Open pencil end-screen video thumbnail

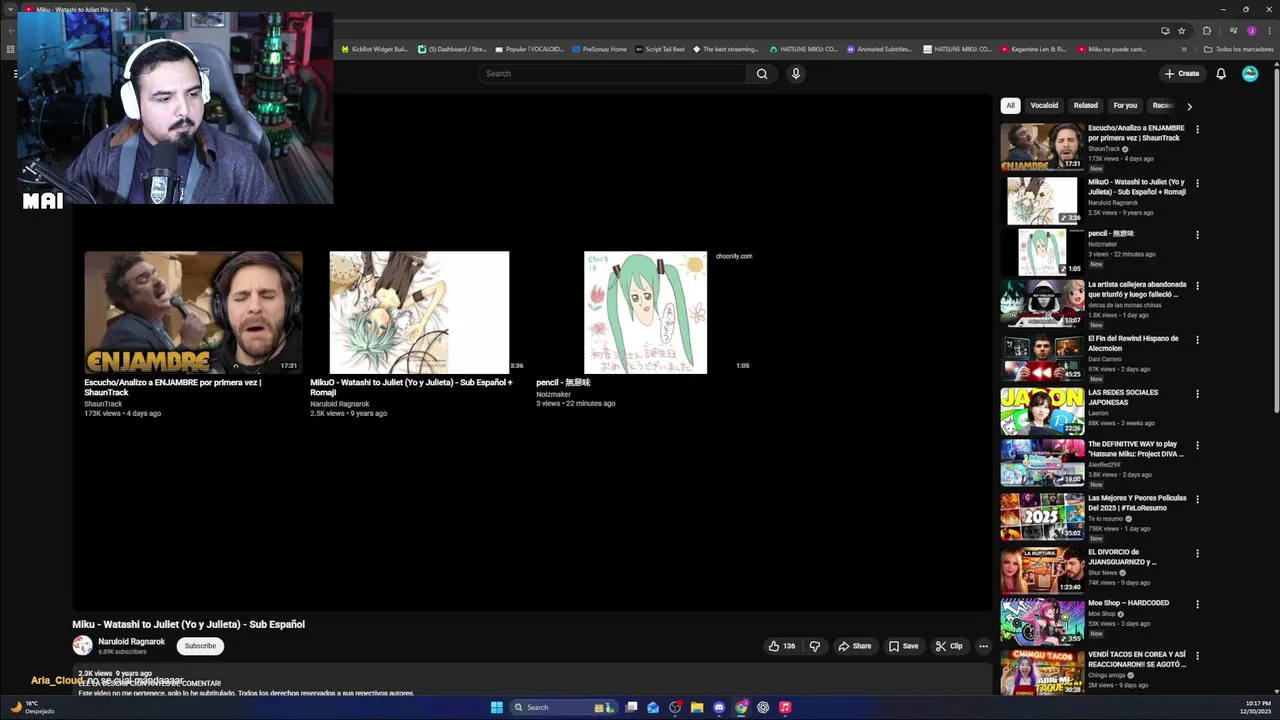click(645, 312)
